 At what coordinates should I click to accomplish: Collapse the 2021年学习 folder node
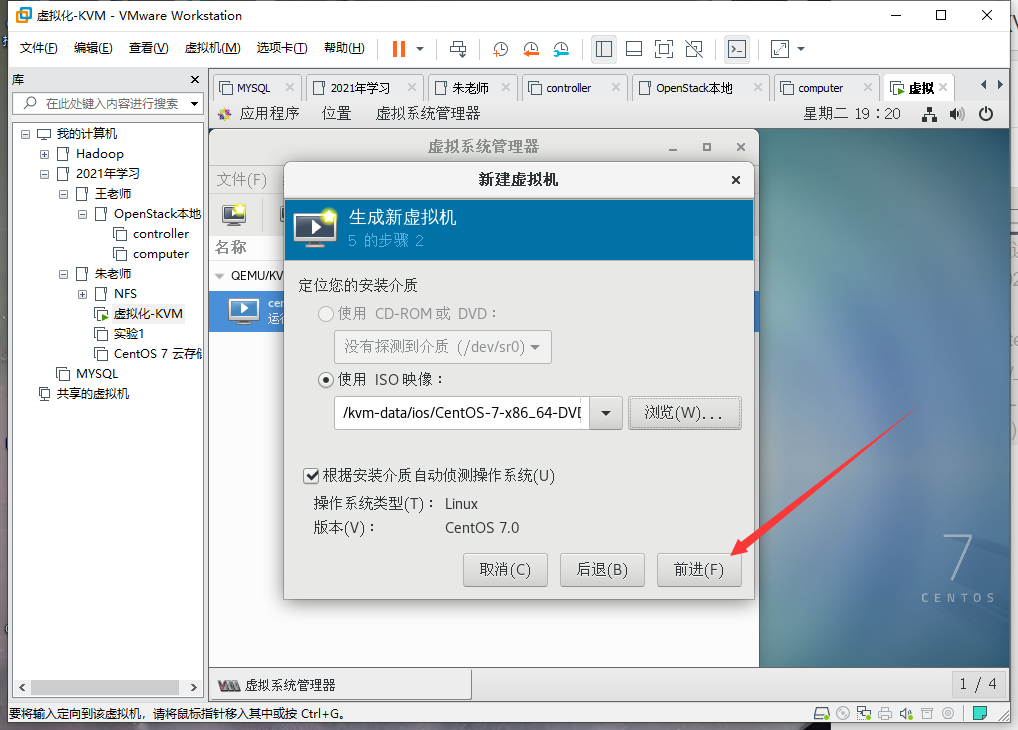[44, 174]
